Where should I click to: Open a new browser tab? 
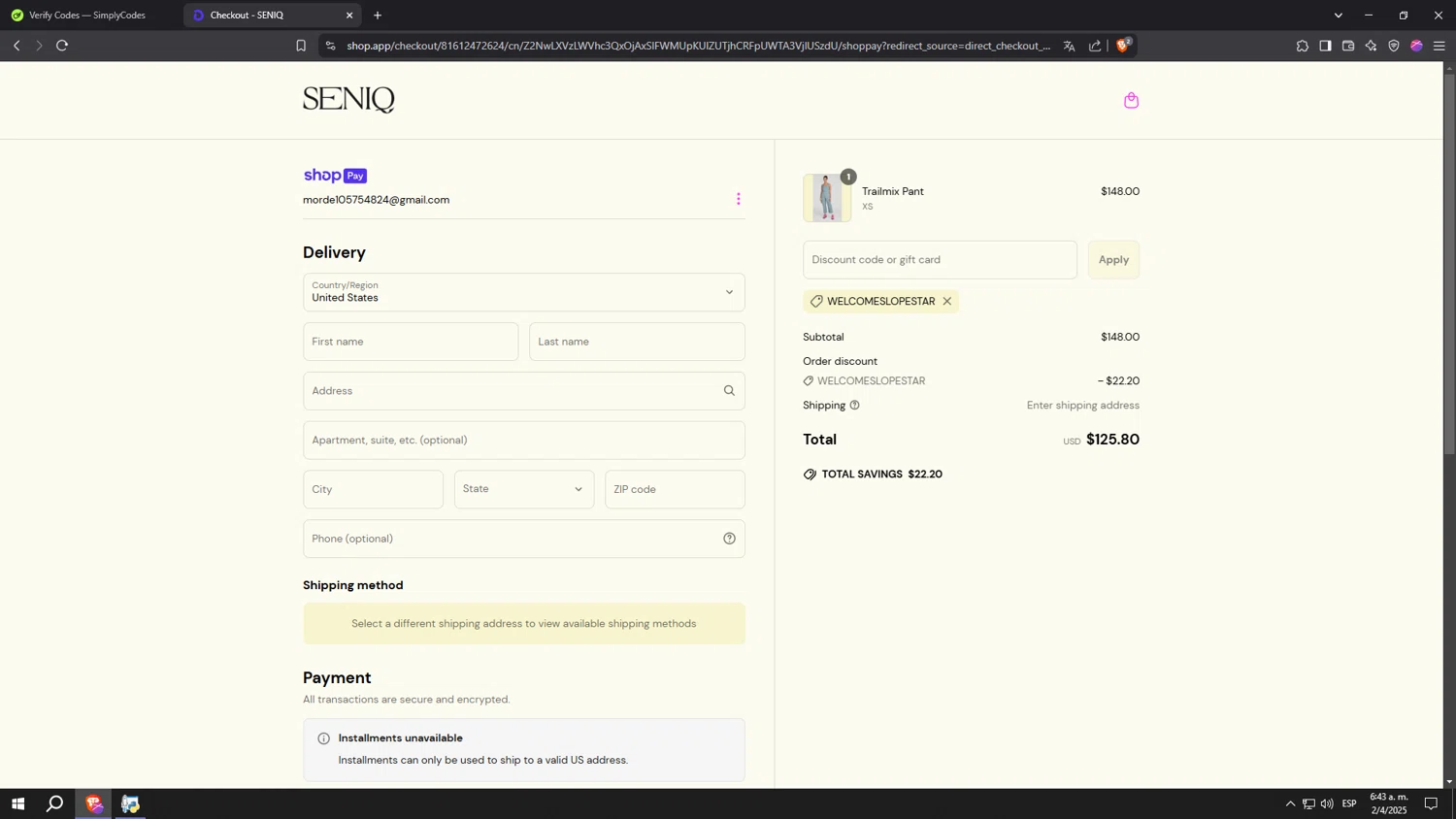pos(378,16)
